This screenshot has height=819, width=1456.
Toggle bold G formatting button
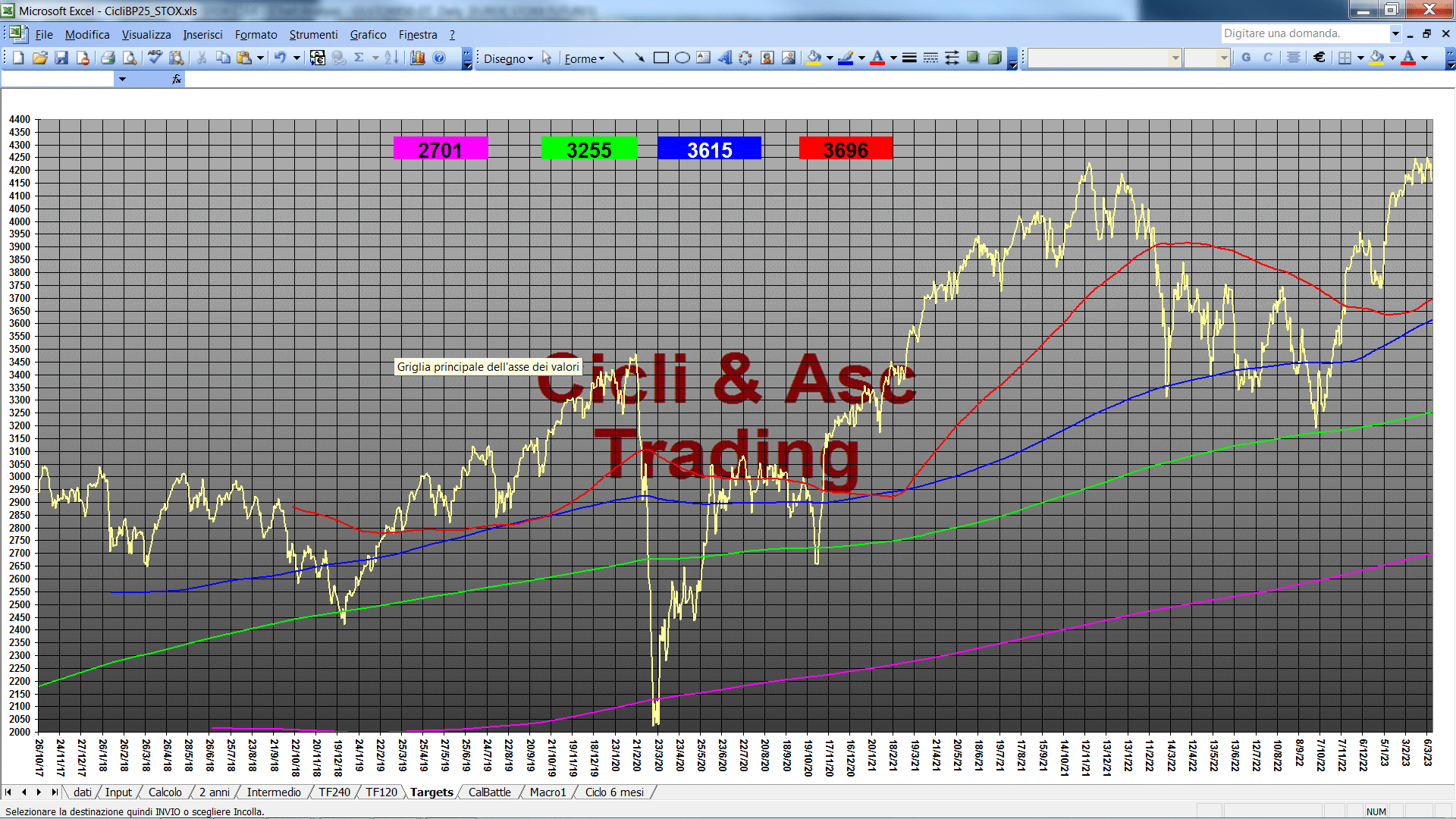(x=1246, y=58)
